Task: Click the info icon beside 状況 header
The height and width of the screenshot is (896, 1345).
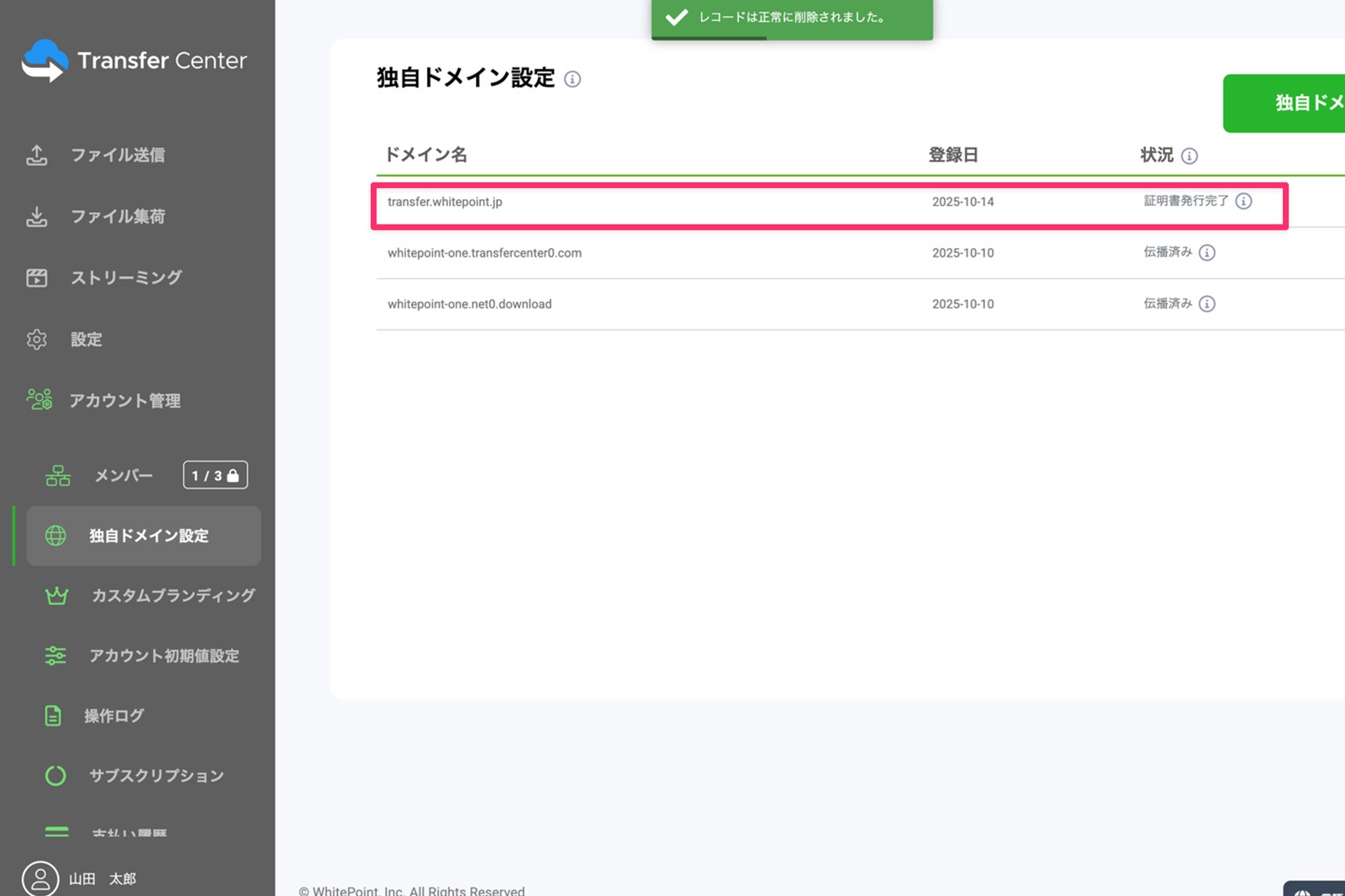Action: click(1189, 156)
